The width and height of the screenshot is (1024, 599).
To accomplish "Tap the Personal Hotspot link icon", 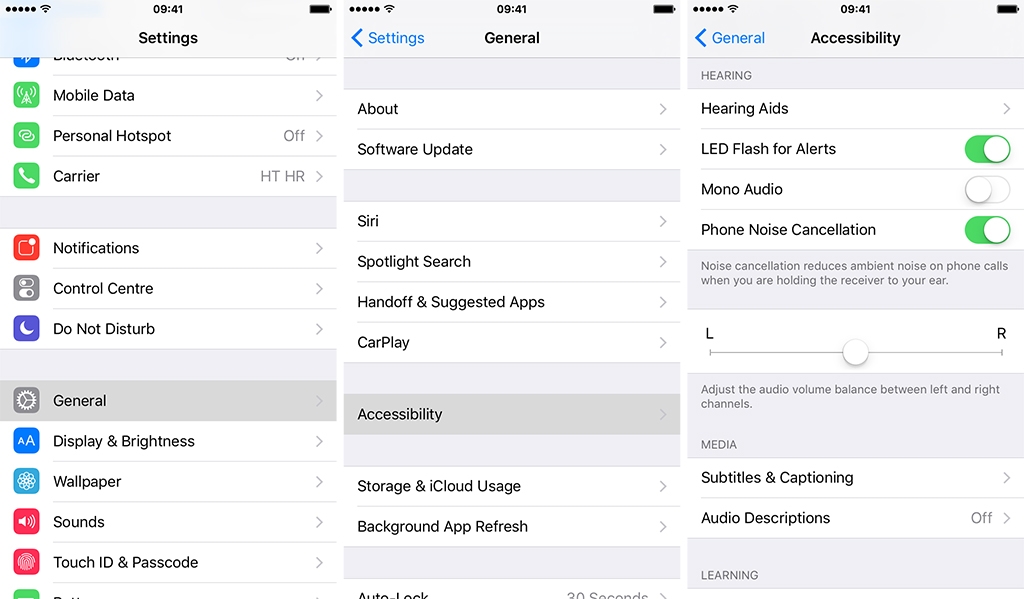I will (x=26, y=136).
